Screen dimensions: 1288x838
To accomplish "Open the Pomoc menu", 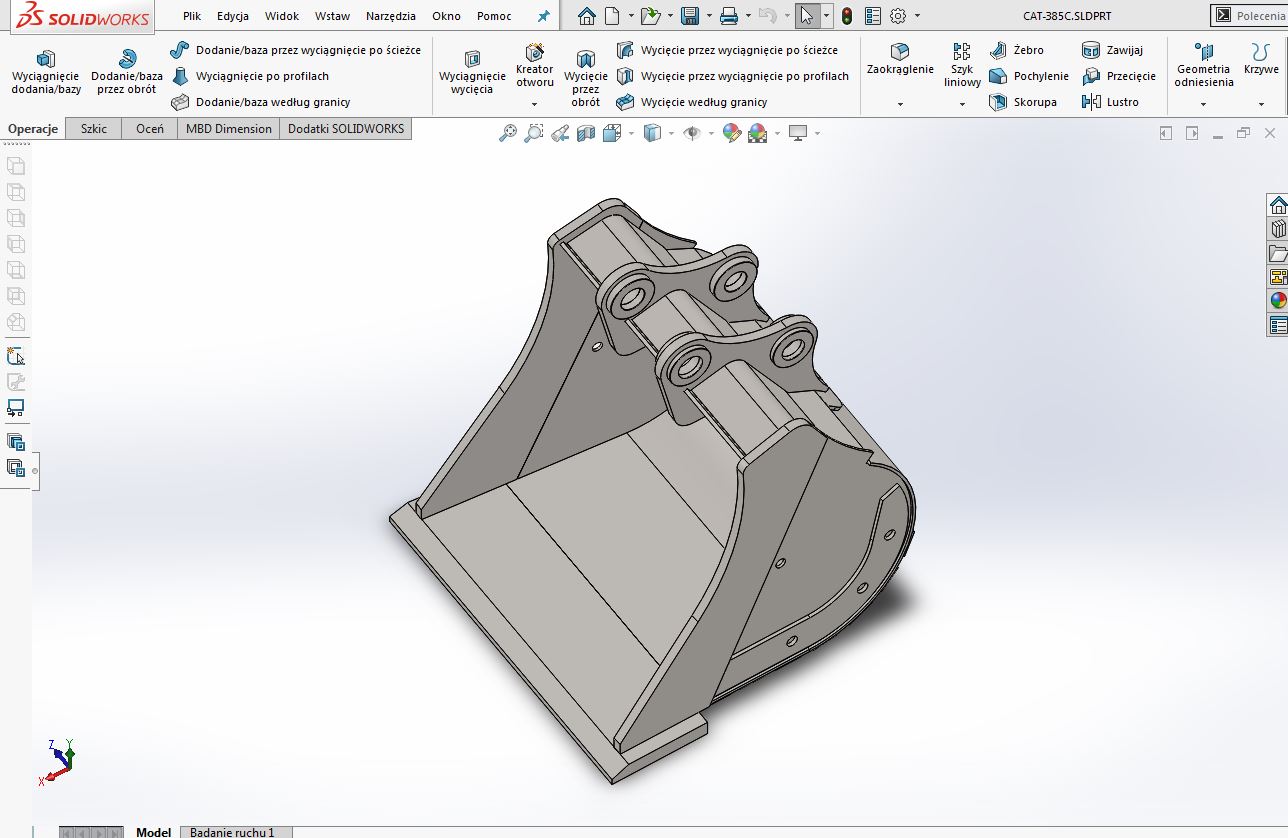I will 494,16.
